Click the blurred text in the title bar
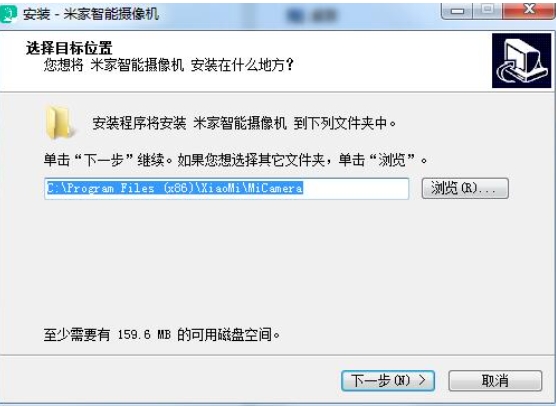Screen dimensions: 556x408 [x=311, y=15]
